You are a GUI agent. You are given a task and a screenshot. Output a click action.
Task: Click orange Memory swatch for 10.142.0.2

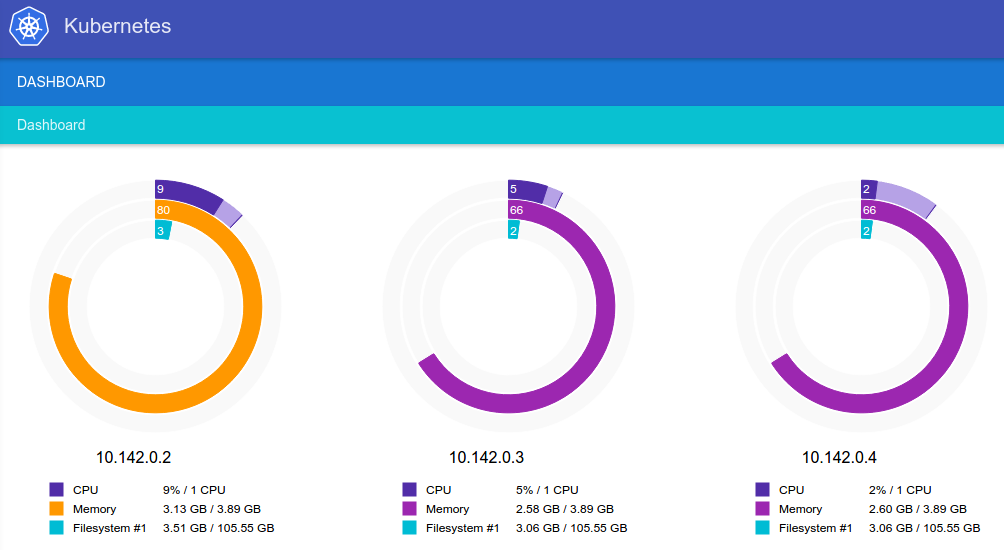tap(56, 508)
